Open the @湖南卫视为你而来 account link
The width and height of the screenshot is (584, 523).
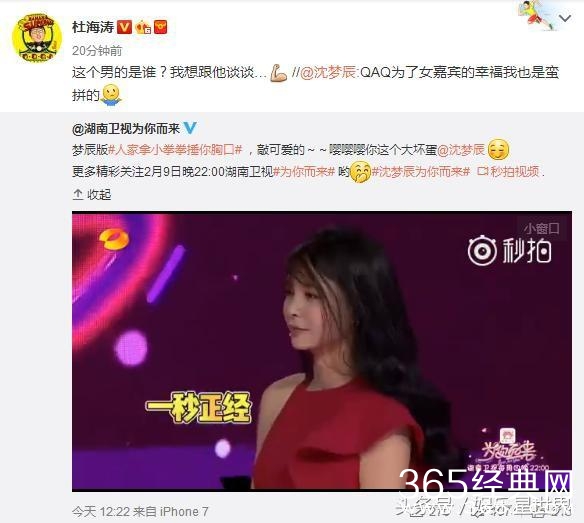pyautogui.click(x=126, y=129)
